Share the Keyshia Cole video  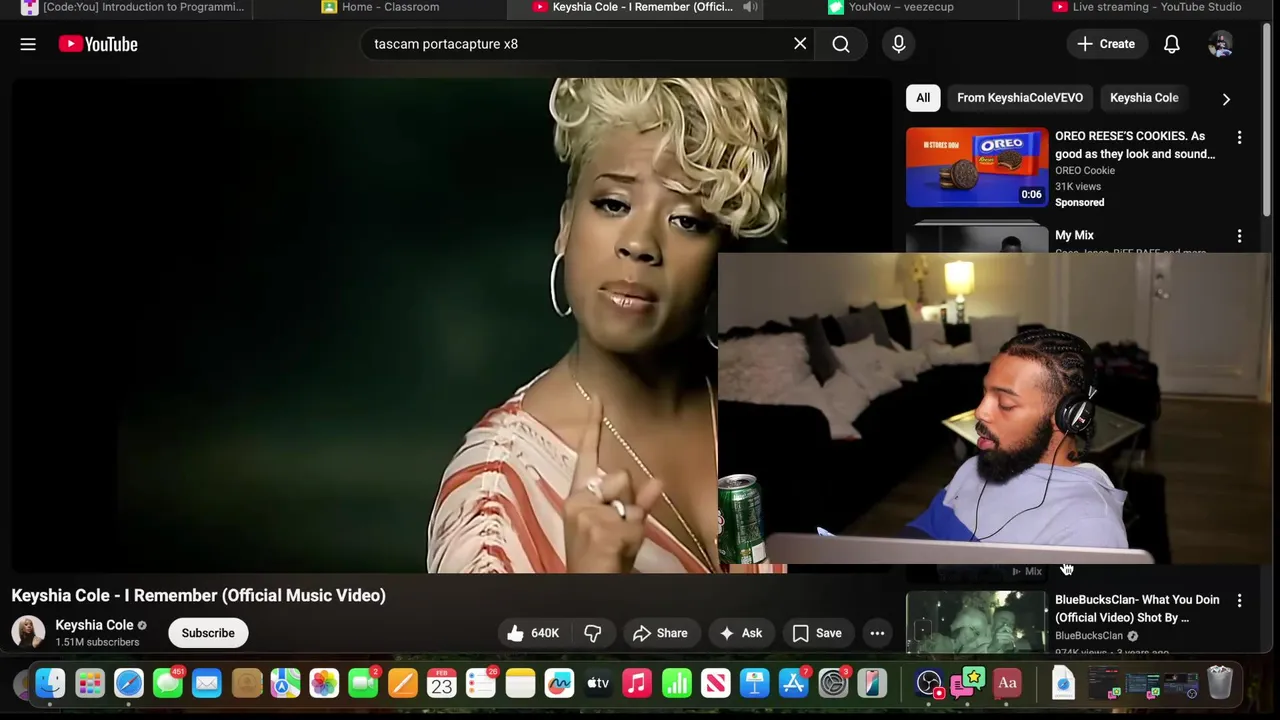(660, 633)
